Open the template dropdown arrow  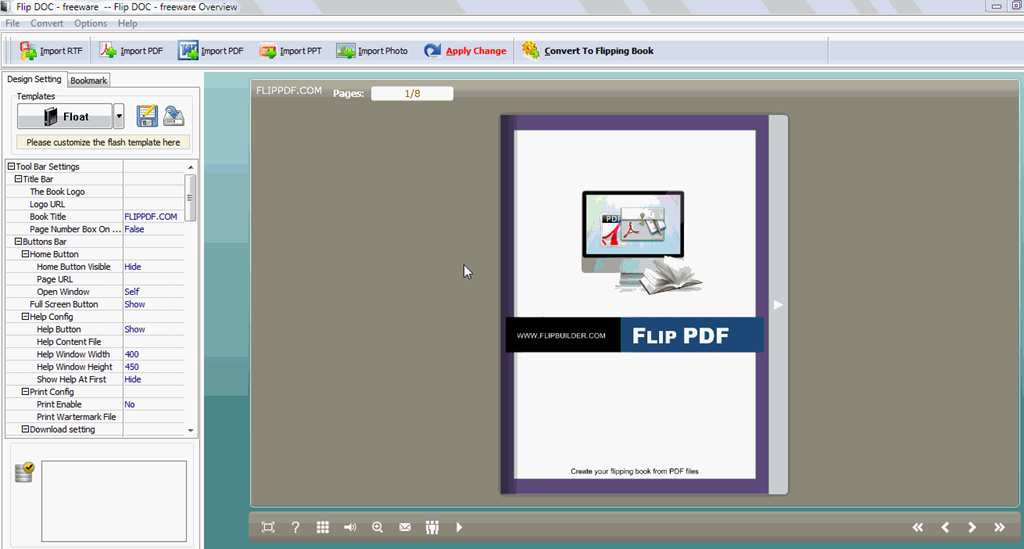[x=119, y=117]
